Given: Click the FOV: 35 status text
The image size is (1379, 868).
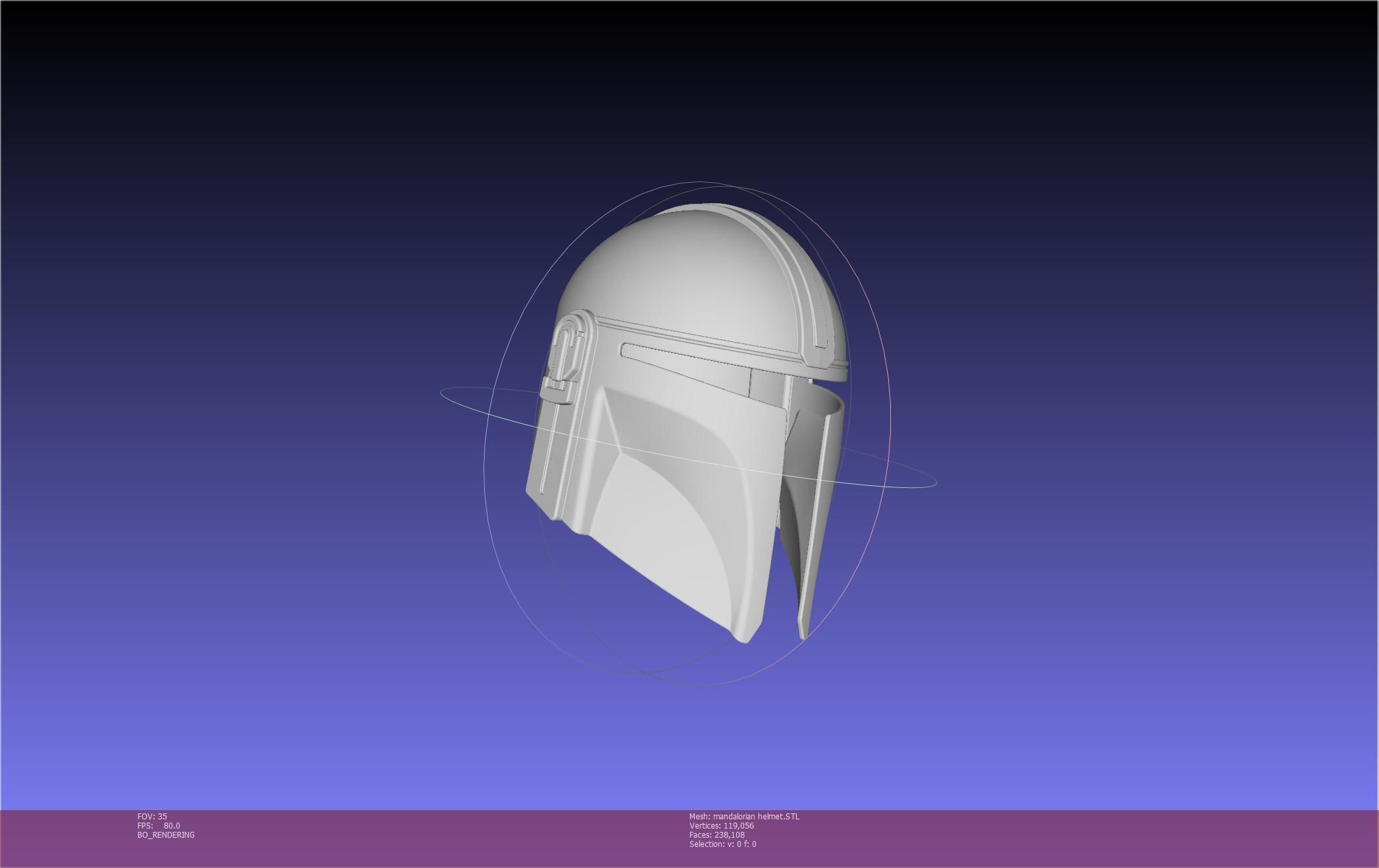Looking at the screenshot, I should tap(152, 816).
